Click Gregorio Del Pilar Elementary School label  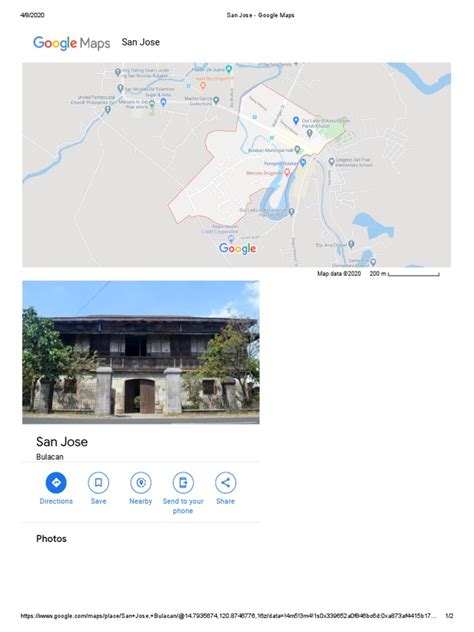(354, 162)
